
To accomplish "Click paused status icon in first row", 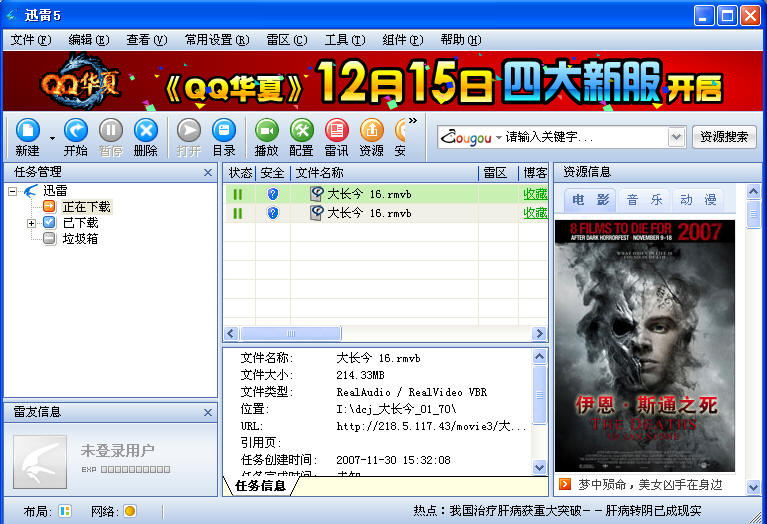I will click(x=238, y=194).
